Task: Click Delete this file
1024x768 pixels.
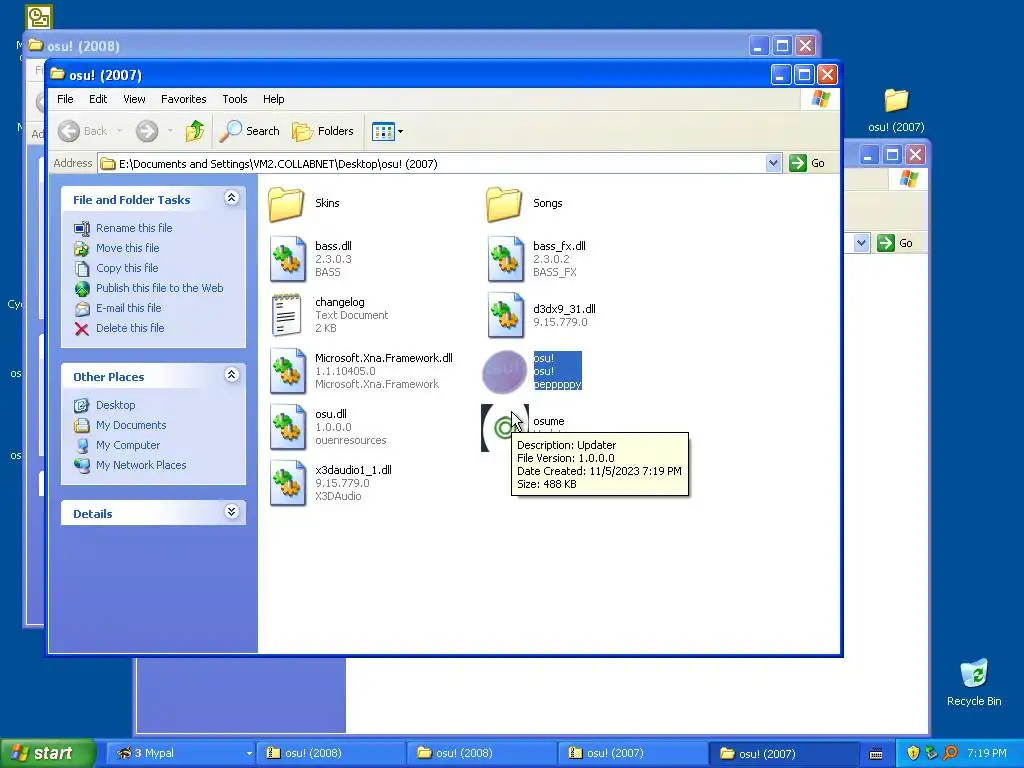Action: pyautogui.click(x=119, y=328)
